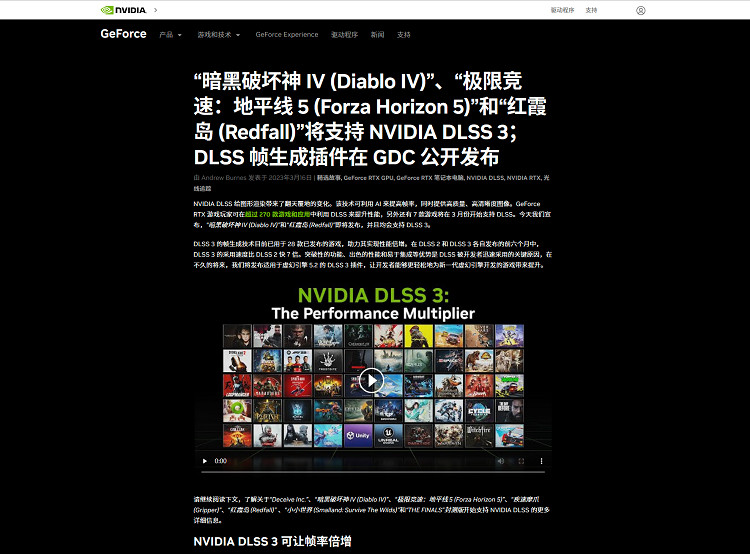The width and height of the screenshot is (750, 554).
Task: Click the GeForce RTX GPU tag link
Action: click(x=368, y=177)
